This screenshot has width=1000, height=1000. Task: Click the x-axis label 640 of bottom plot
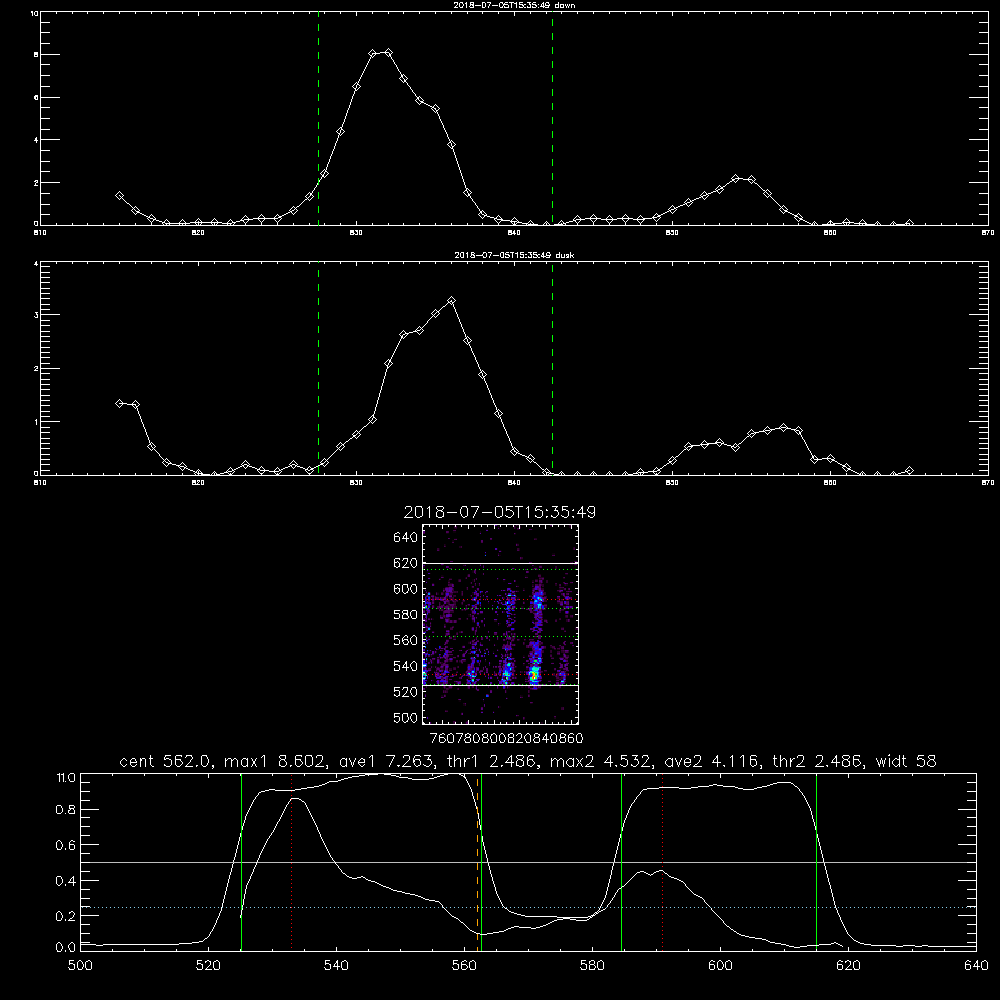coord(976,966)
